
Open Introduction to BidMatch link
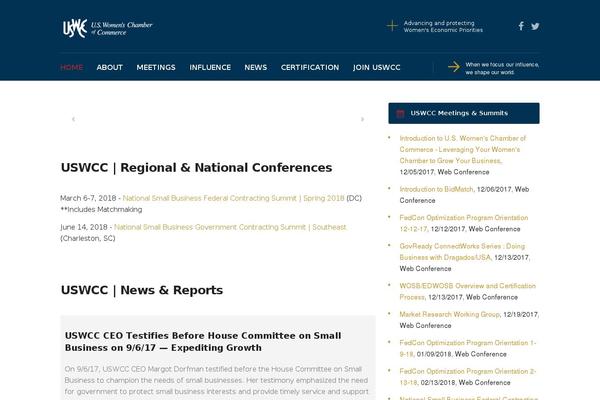point(437,189)
